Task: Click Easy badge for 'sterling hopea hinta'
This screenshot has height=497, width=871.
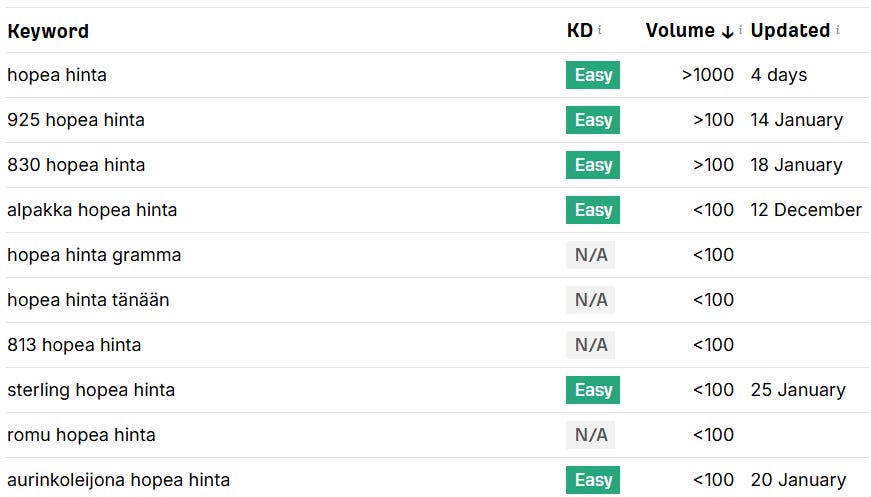Action: 593,390
